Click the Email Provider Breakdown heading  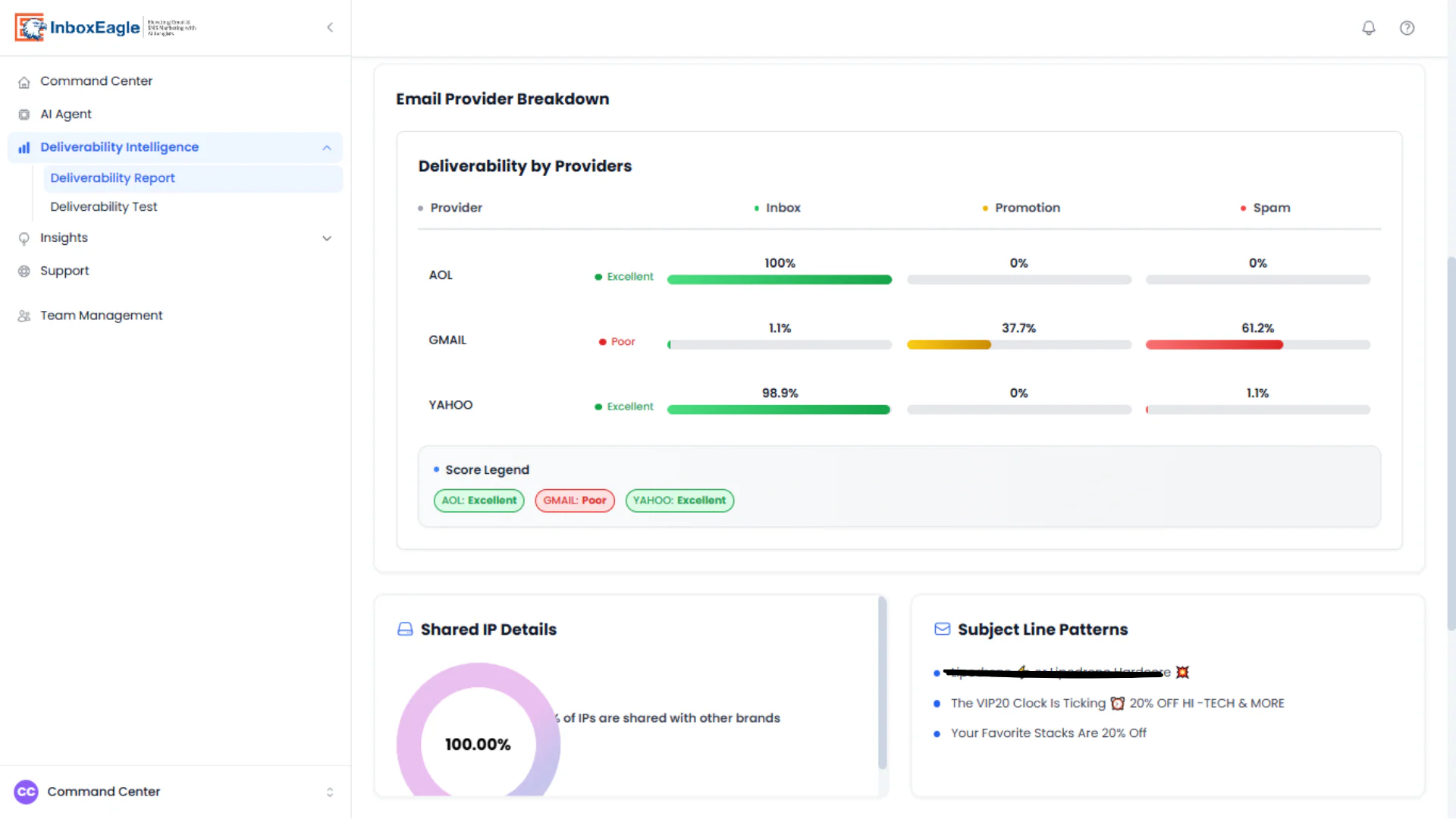(503, 99)
